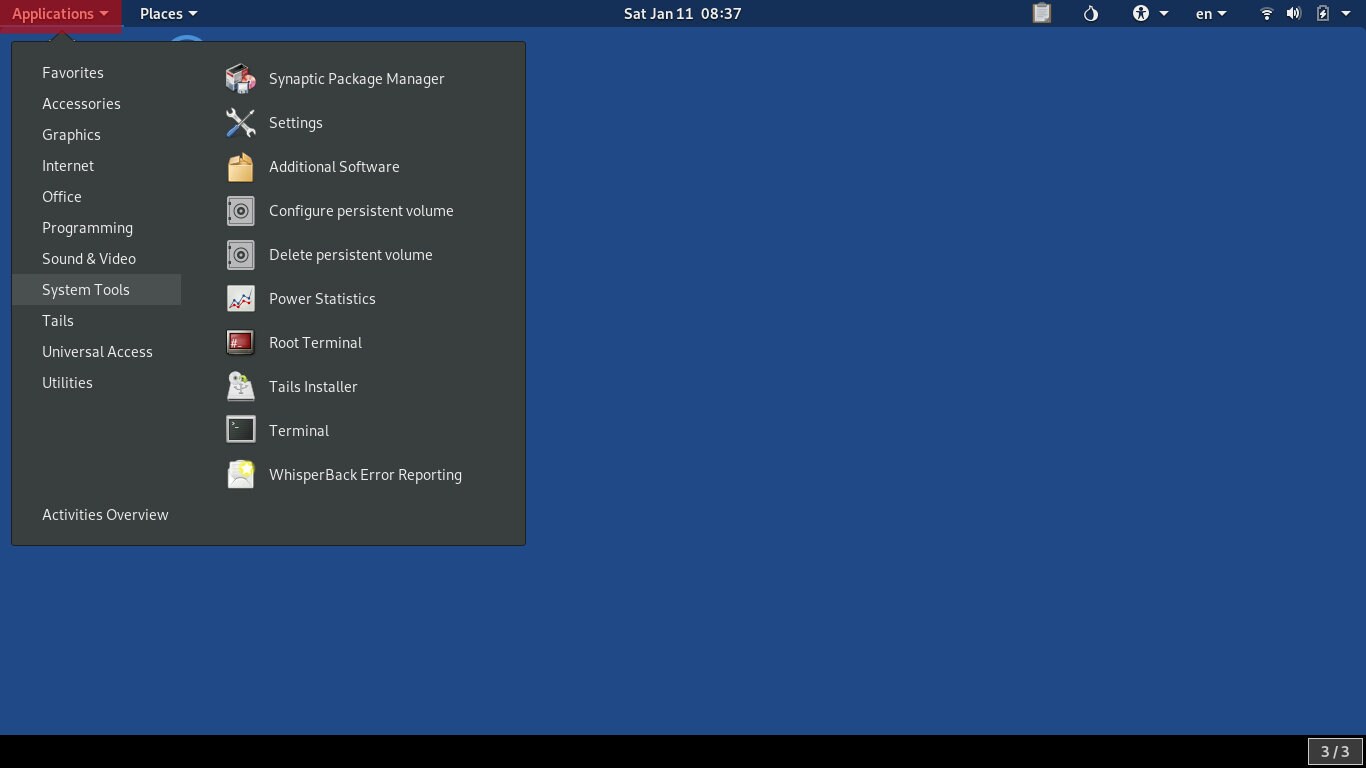Expand the 'en' keyboard layout dropdown
Screen dimensions: 1366x768
tap(1209, 13)
